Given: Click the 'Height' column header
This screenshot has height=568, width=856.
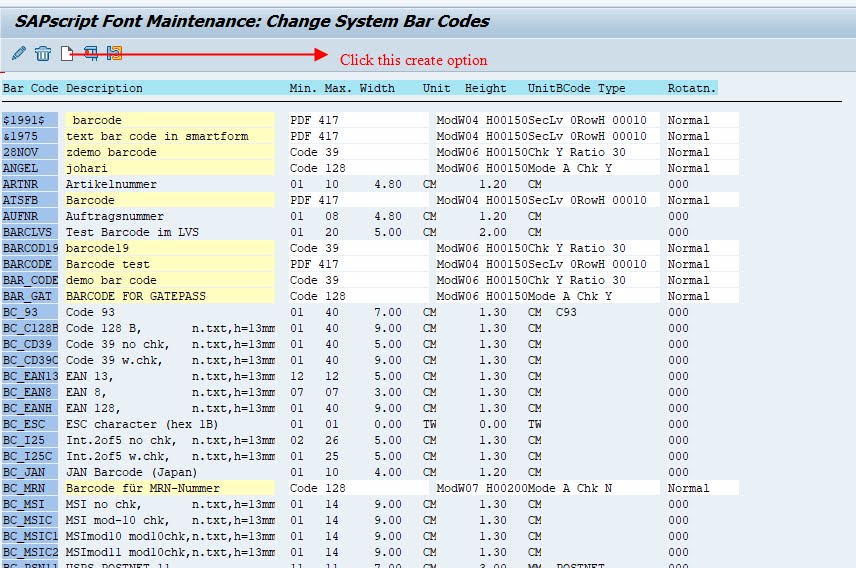Looking at the screenshot, I should pos(485,88).
